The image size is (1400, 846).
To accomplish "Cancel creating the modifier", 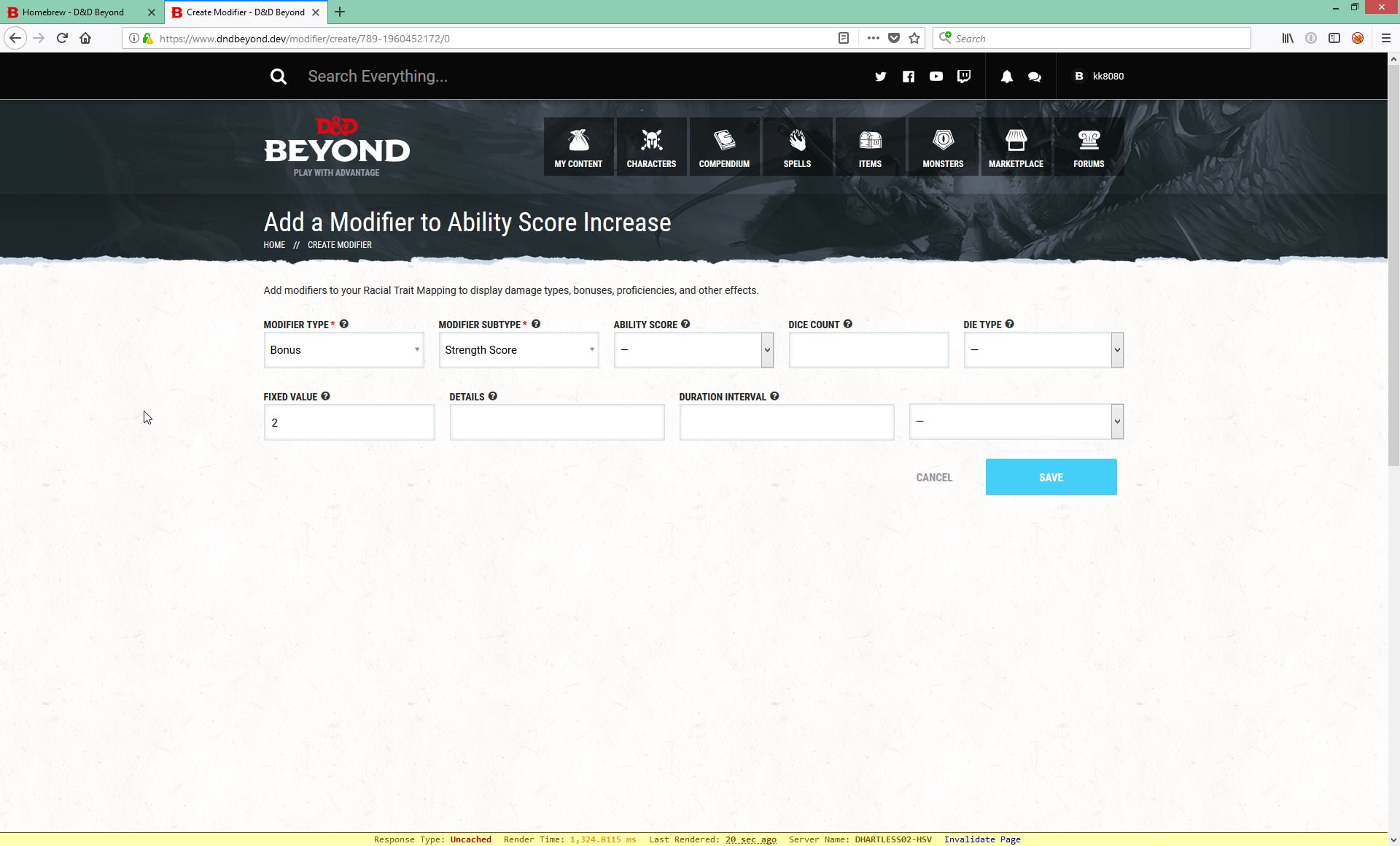I will 934,478.
